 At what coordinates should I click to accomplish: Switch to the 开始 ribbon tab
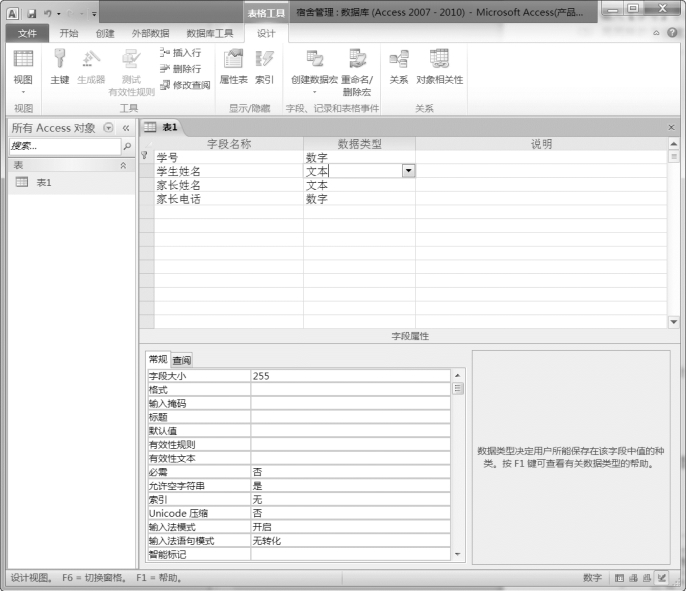[69, 33]
